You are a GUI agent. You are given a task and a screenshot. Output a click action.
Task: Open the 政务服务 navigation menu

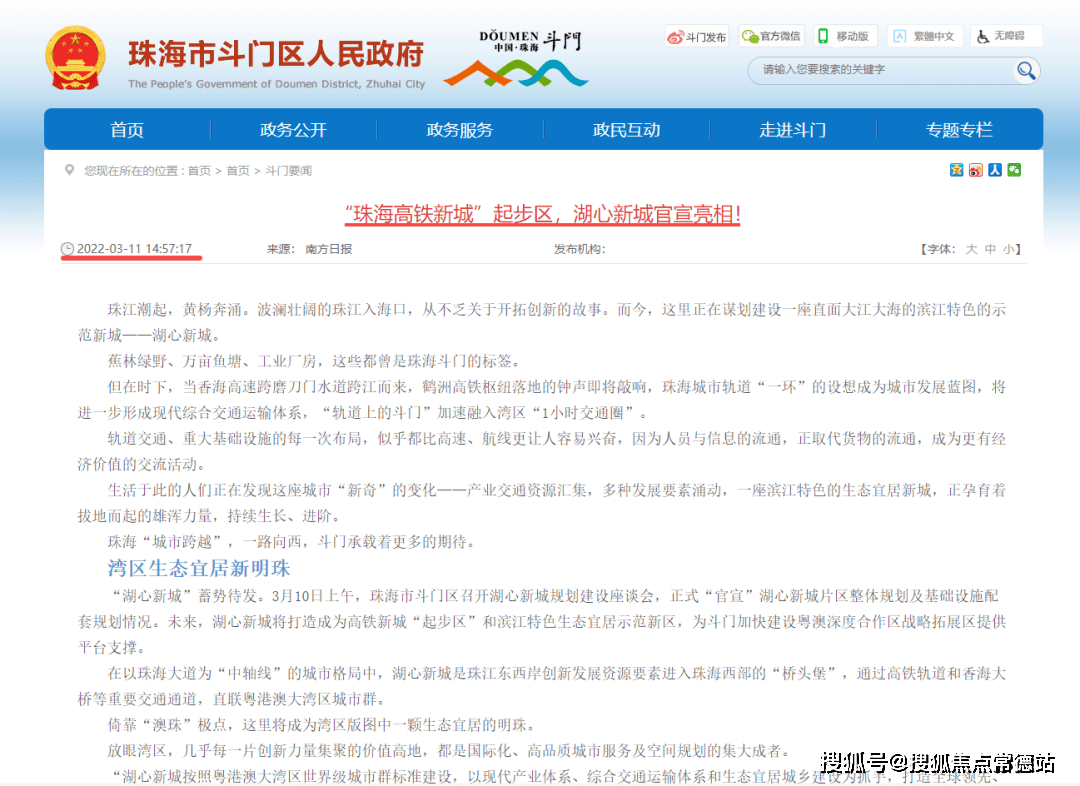pos(459,129)
